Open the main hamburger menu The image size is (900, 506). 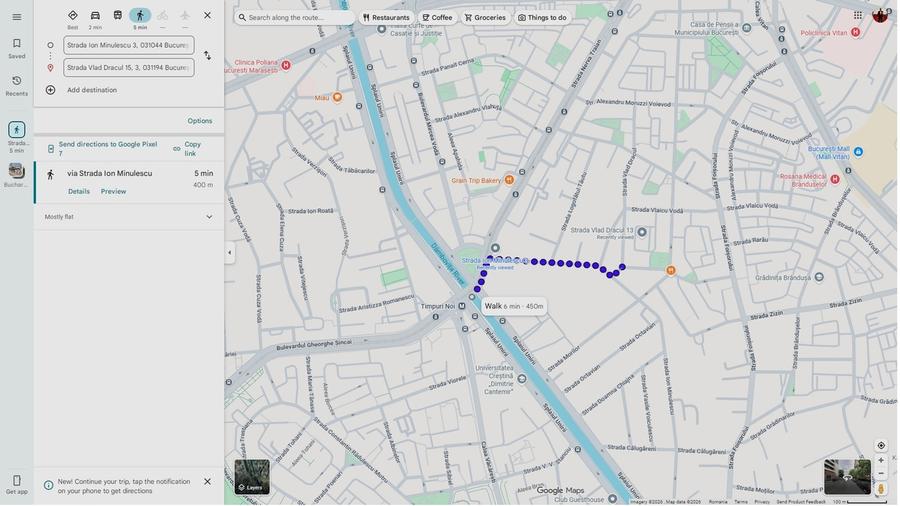click(x=16, y=17)
